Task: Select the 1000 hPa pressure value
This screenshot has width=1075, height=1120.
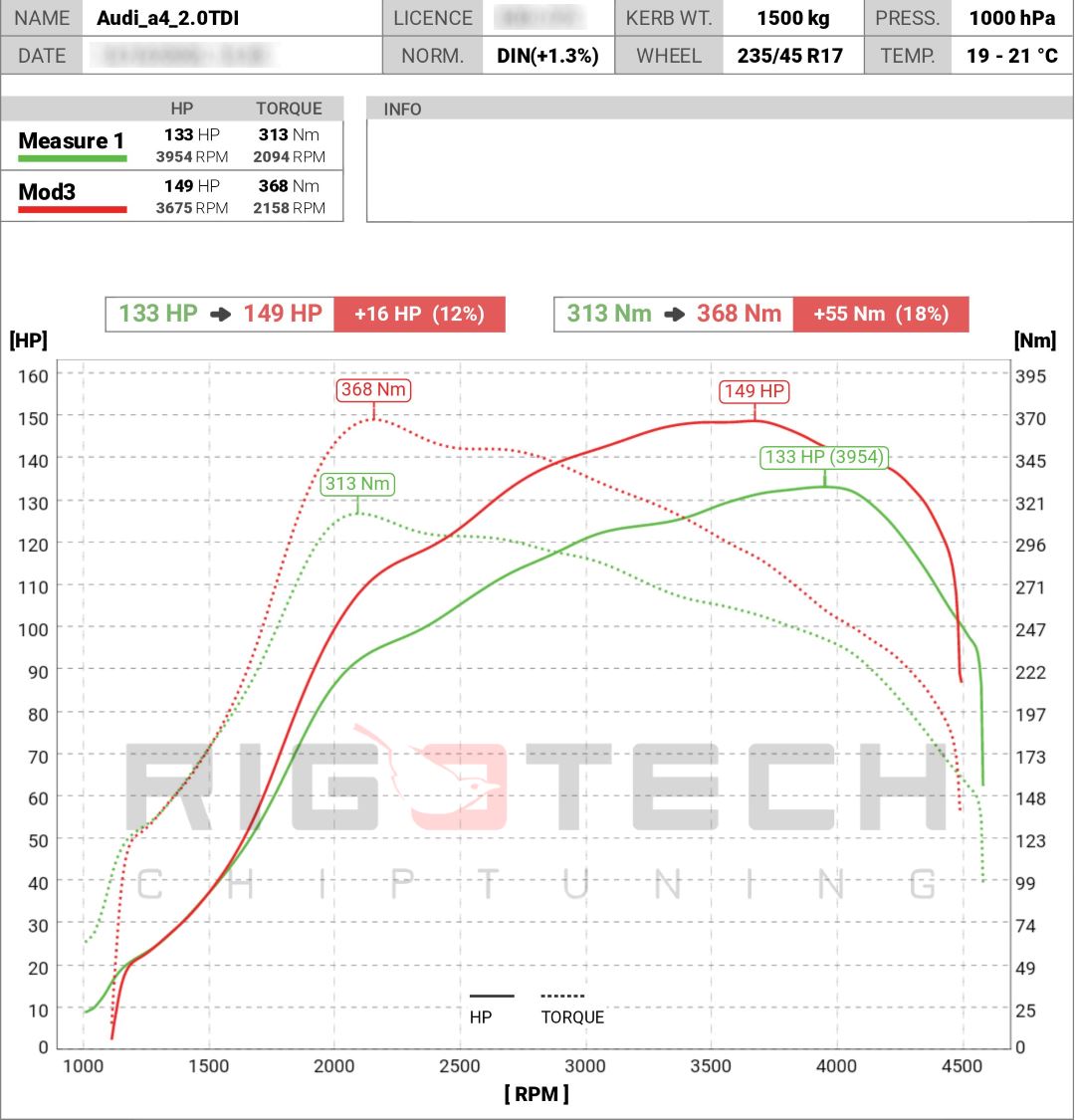Action: pyautogui.click(x=1011, y=18)
